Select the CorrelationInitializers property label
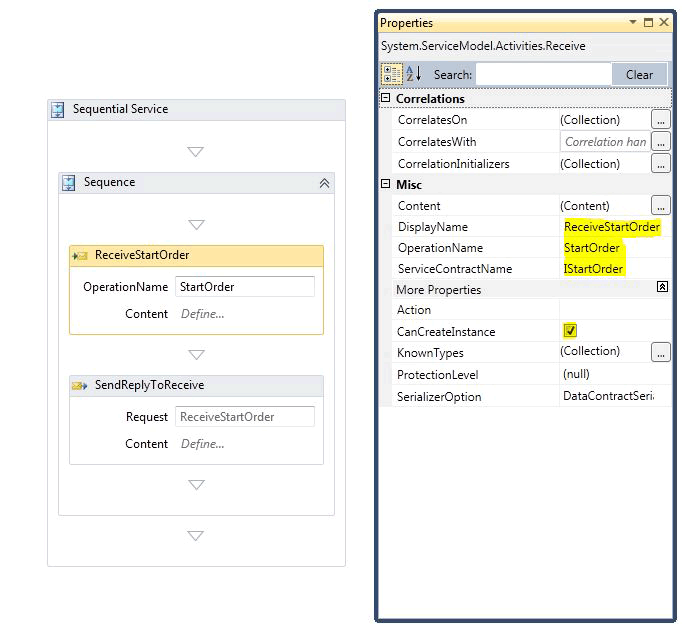The image size is (682, 630). click(x=453, y=164)
